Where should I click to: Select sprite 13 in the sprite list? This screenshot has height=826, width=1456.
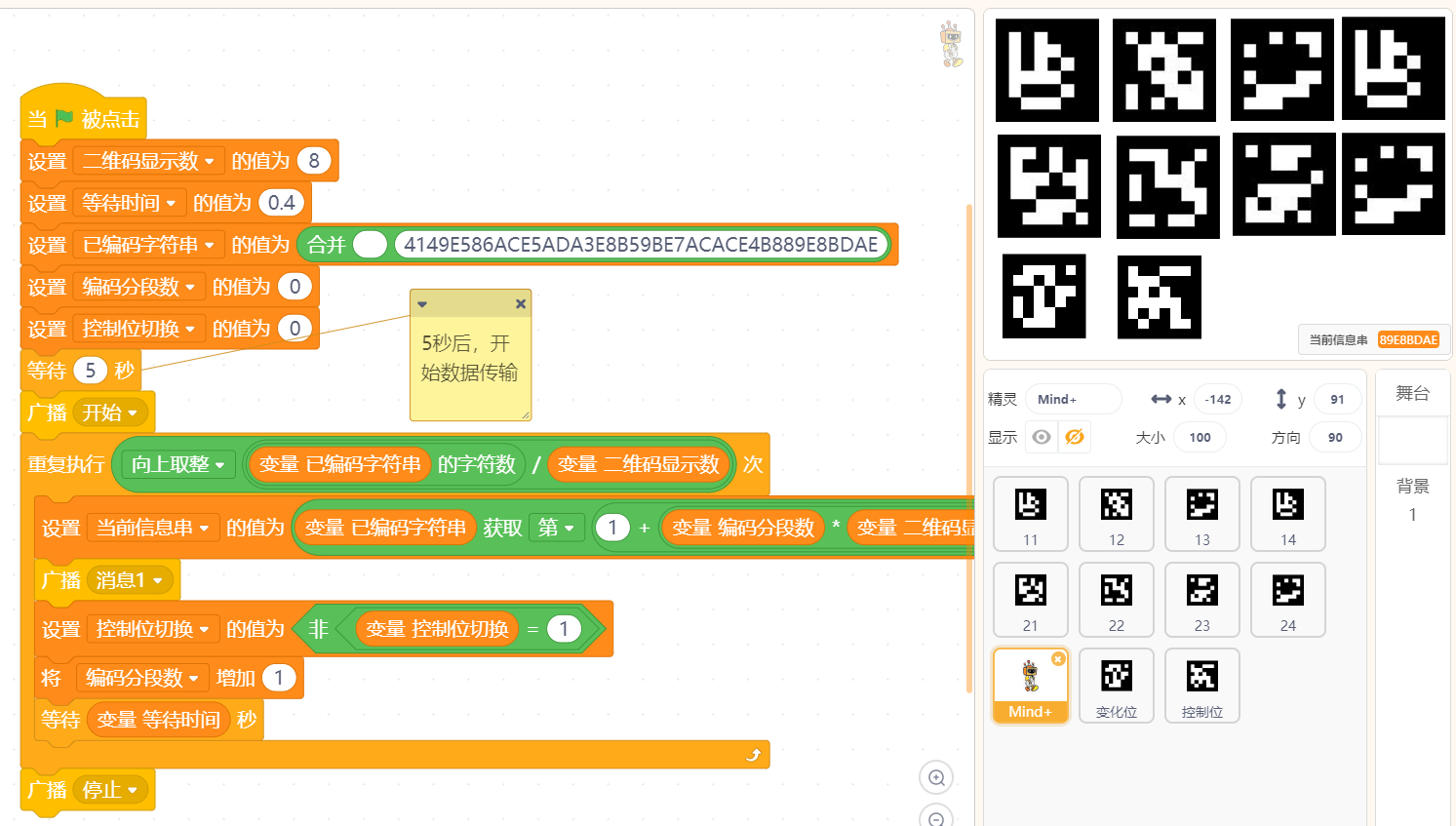point(1202,515)
